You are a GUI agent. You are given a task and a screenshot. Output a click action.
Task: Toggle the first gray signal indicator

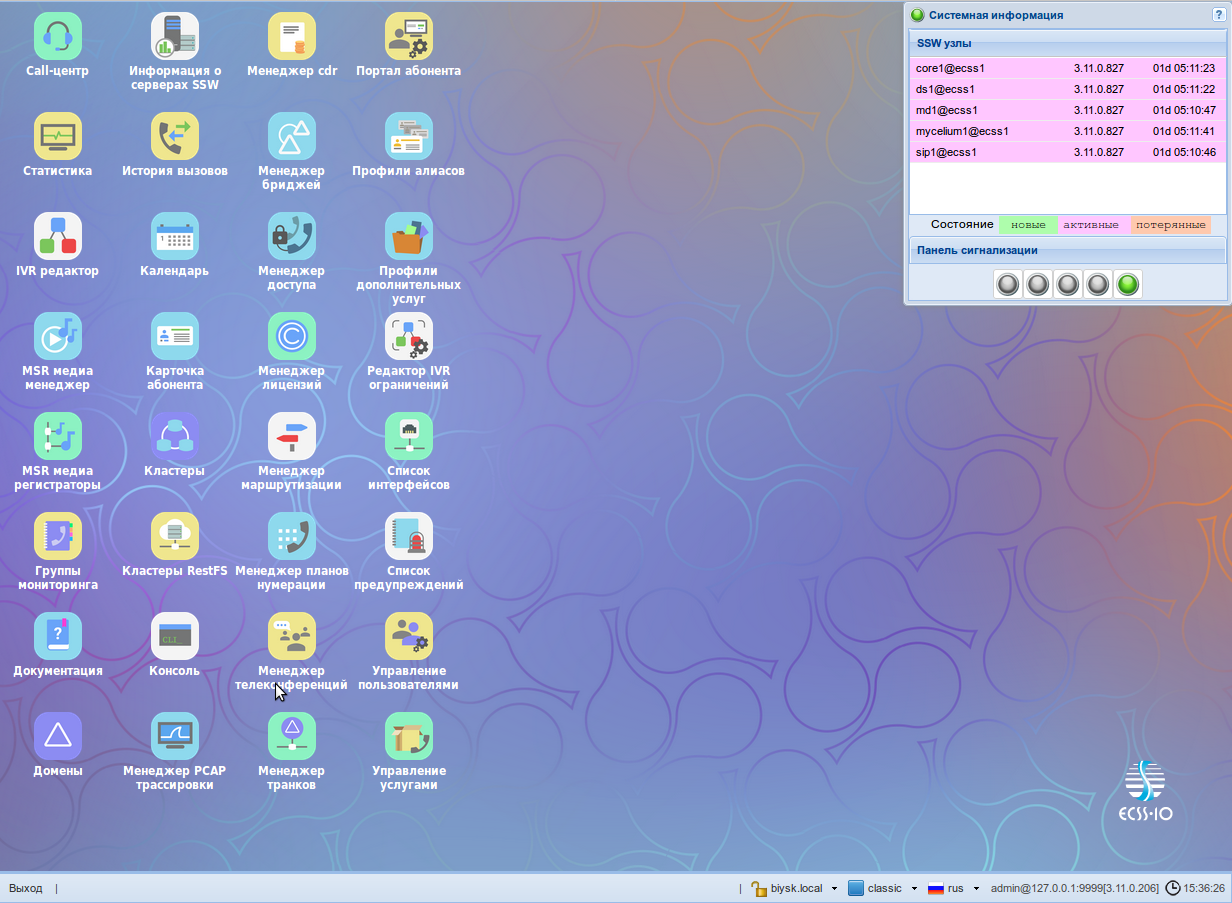click(1008, 285)
